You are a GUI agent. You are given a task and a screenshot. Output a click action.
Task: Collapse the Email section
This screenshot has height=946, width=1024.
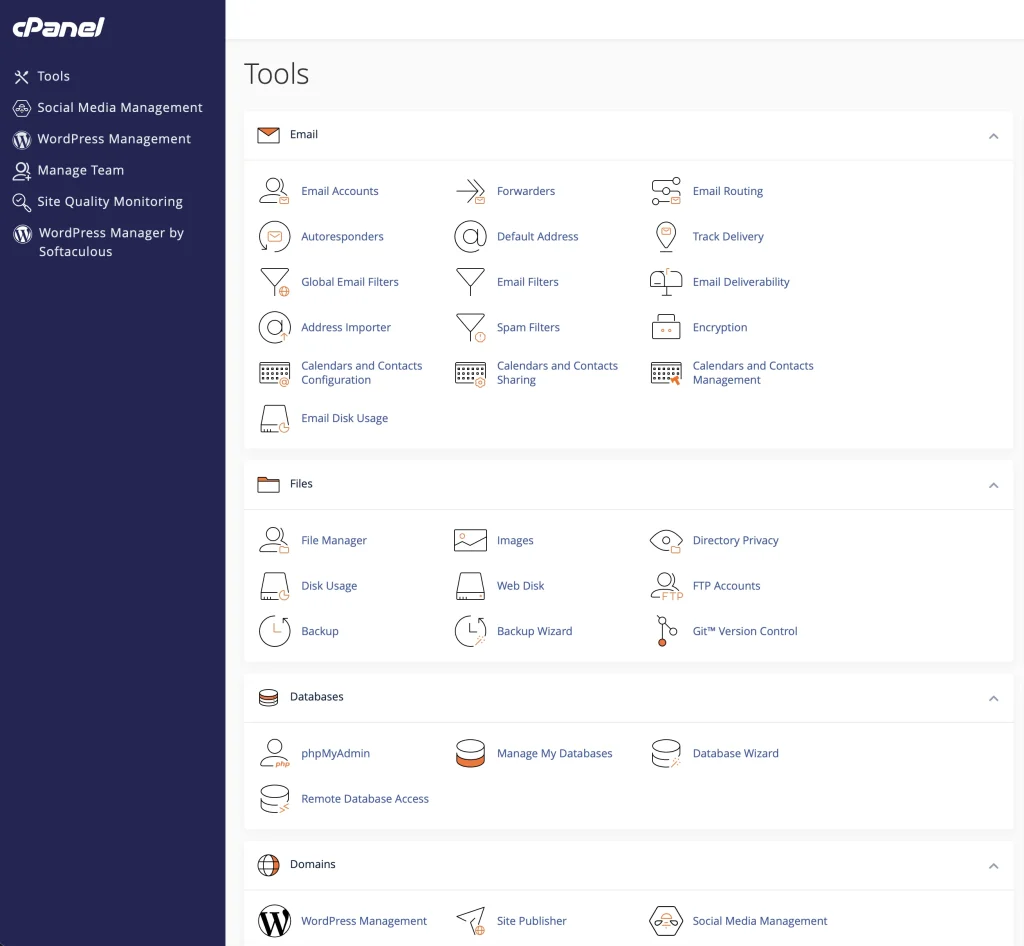point(993,136)
